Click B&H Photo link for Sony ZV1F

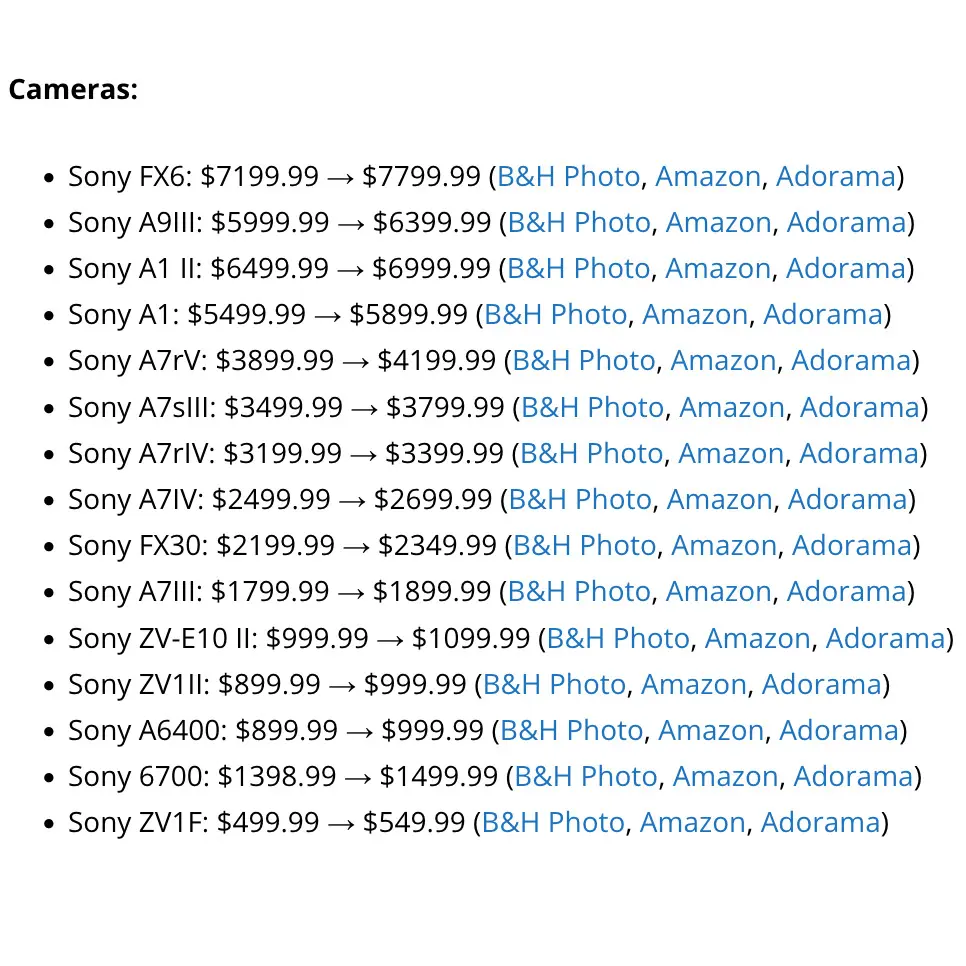point(553,822)
